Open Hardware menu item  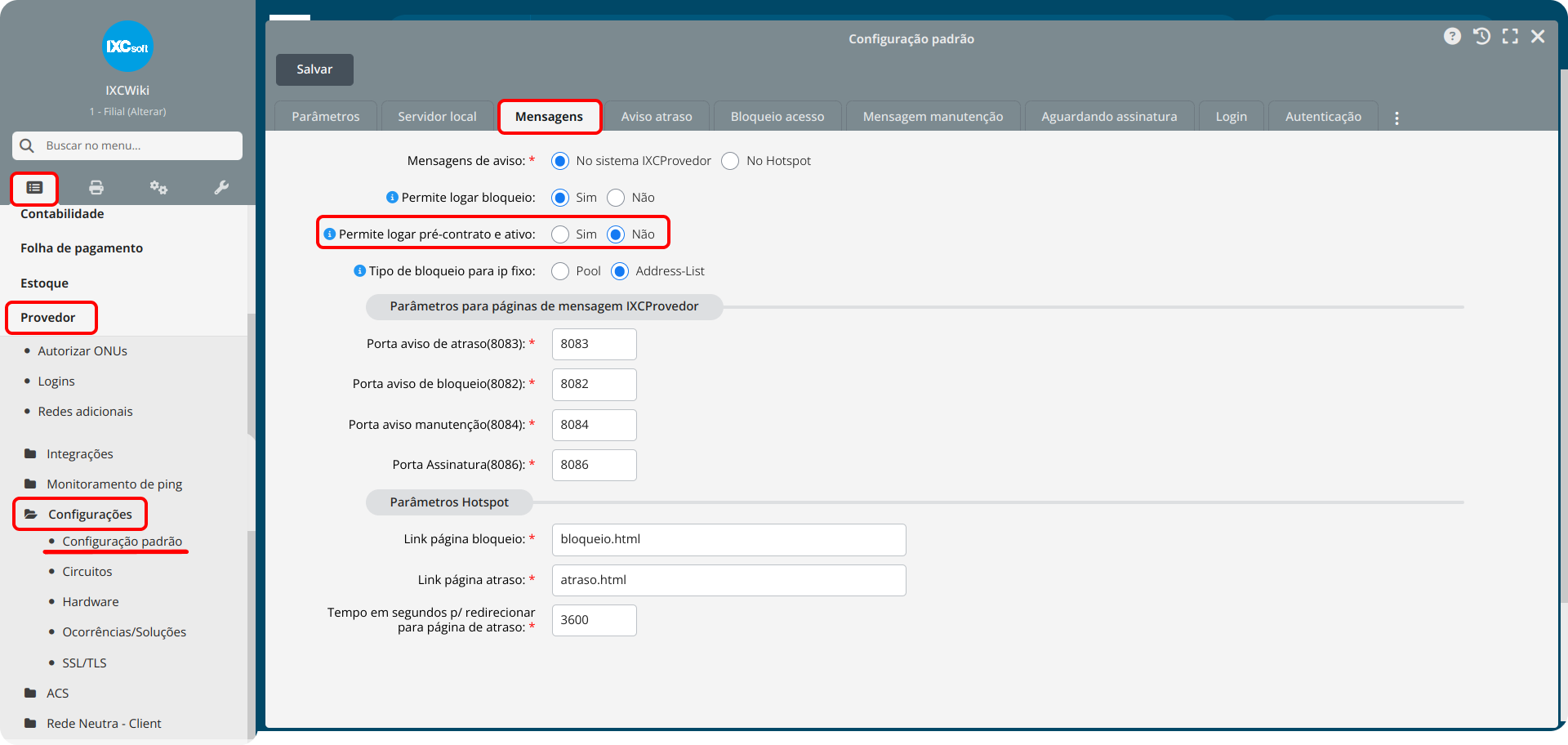(x=91, y=602)
